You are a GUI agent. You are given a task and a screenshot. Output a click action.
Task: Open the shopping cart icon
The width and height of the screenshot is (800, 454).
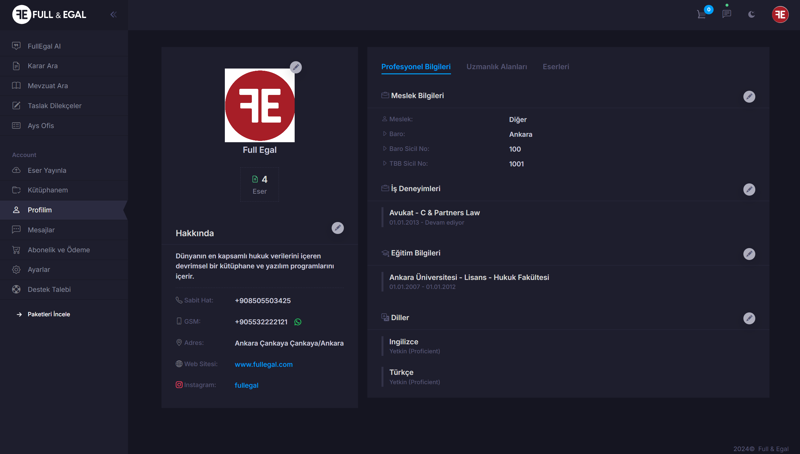coord(702,14)
